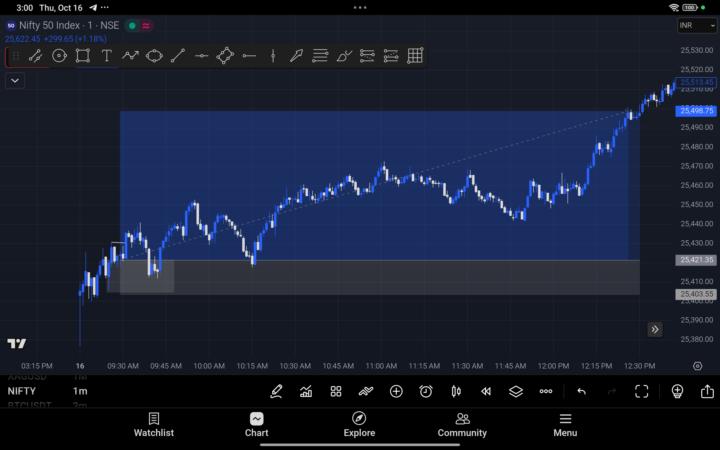Screen dimensions: 720x450
Task: Tap the Wi-Fi status icon
Action: pos(674,7)
